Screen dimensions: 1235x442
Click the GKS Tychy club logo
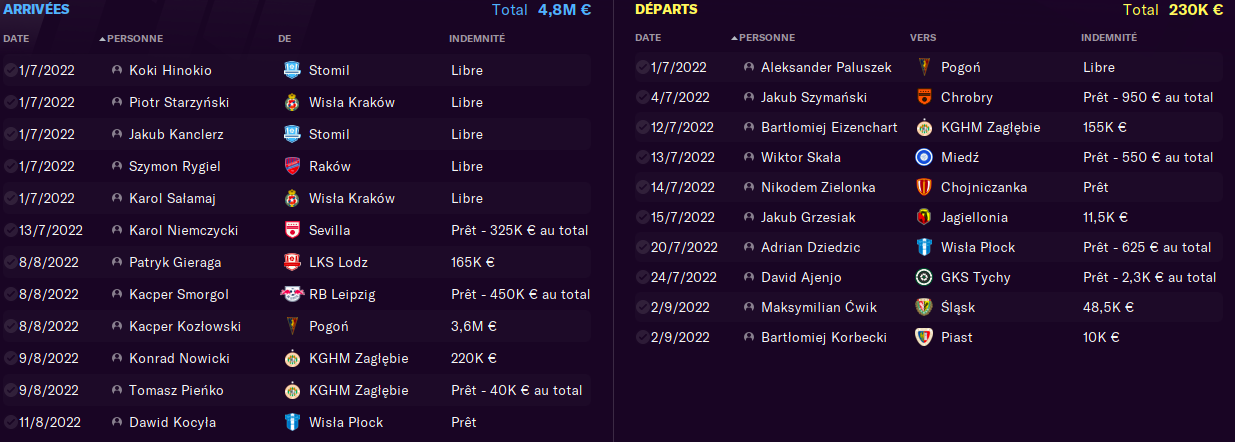click(x=924, y=277)
